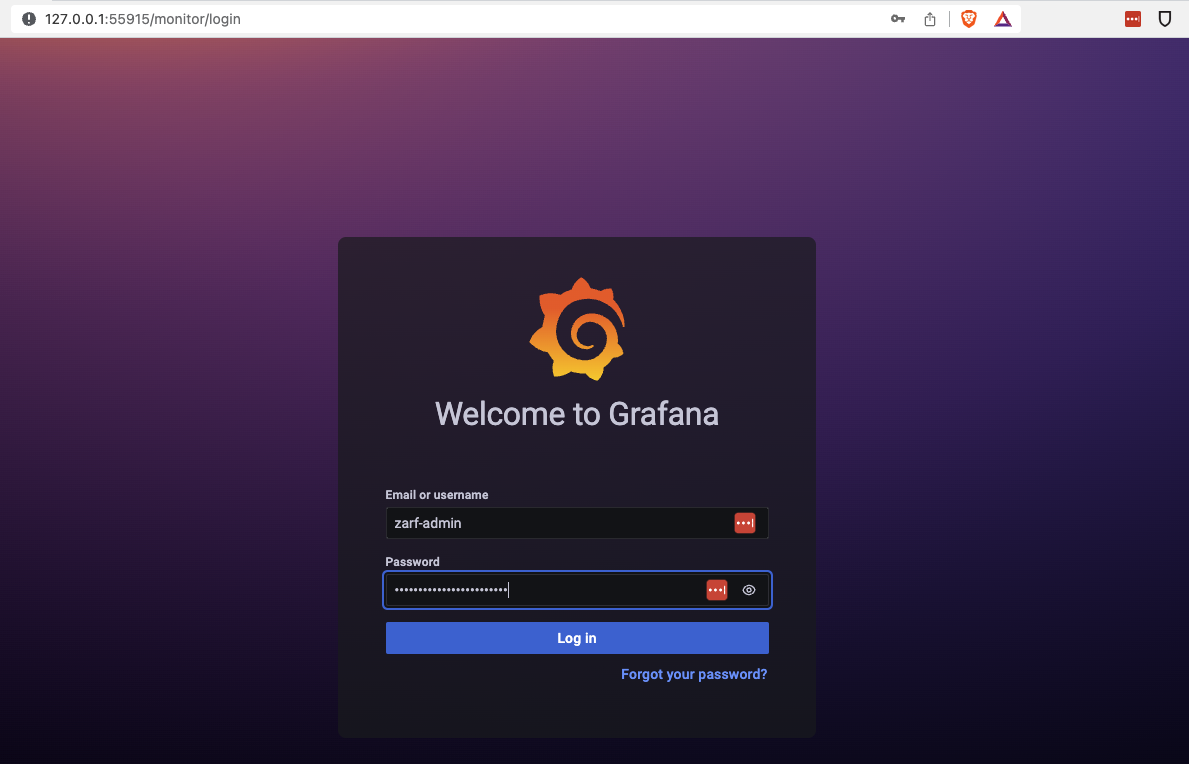
Task: Focus the Password input field
Action: click(x=577, y=590)
